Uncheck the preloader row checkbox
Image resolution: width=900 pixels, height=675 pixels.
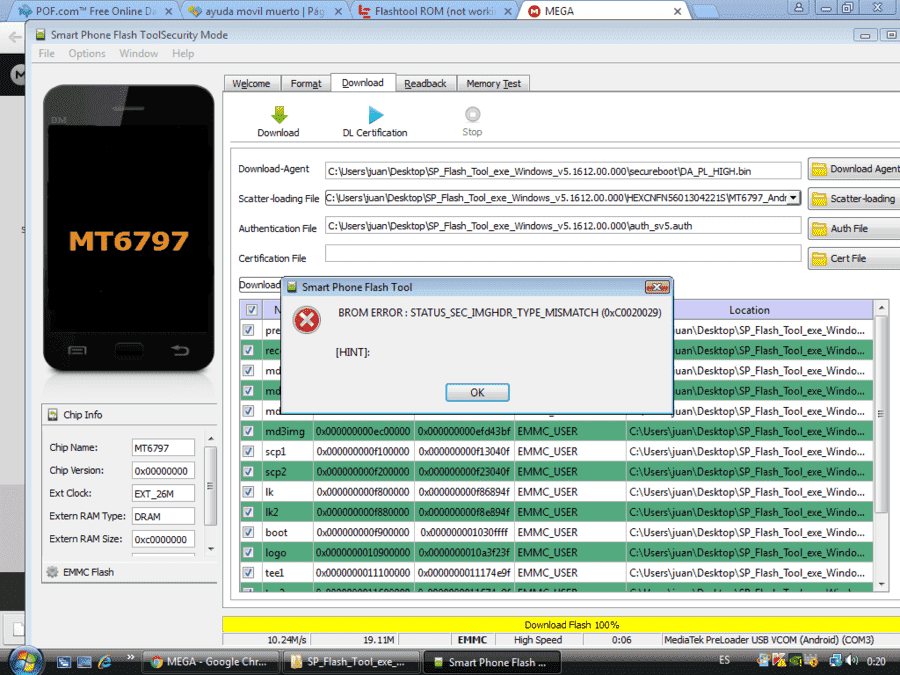248,330
